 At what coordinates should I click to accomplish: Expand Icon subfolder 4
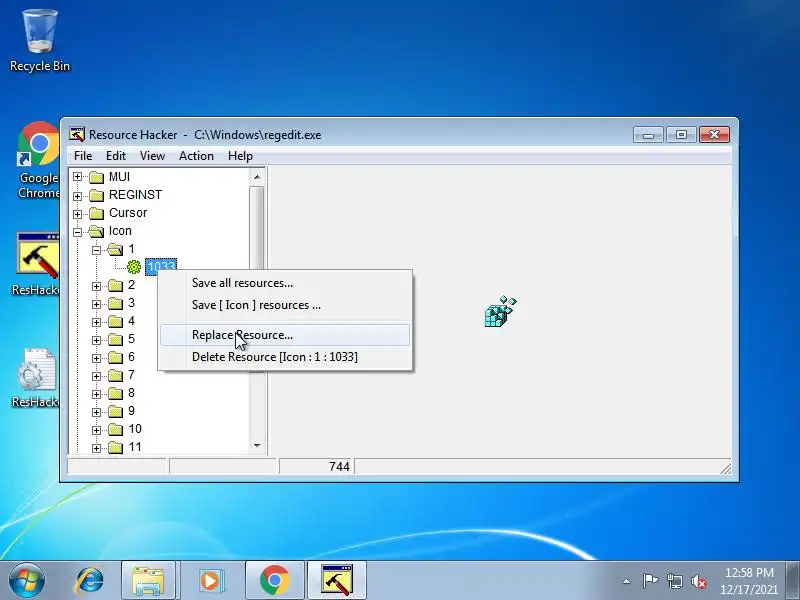(96, 322)
